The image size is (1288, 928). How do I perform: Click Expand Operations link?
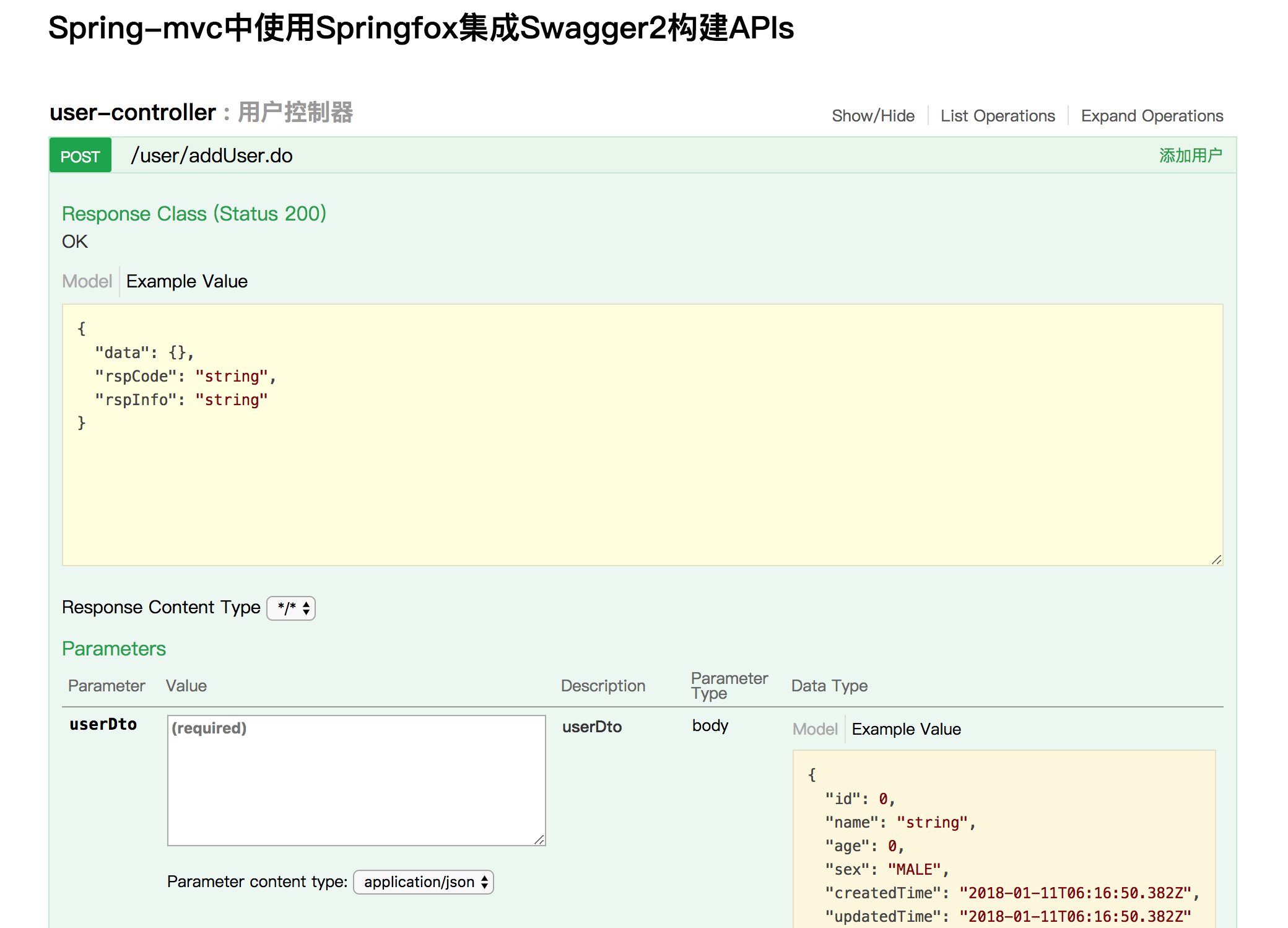[x=1152, y=116]
